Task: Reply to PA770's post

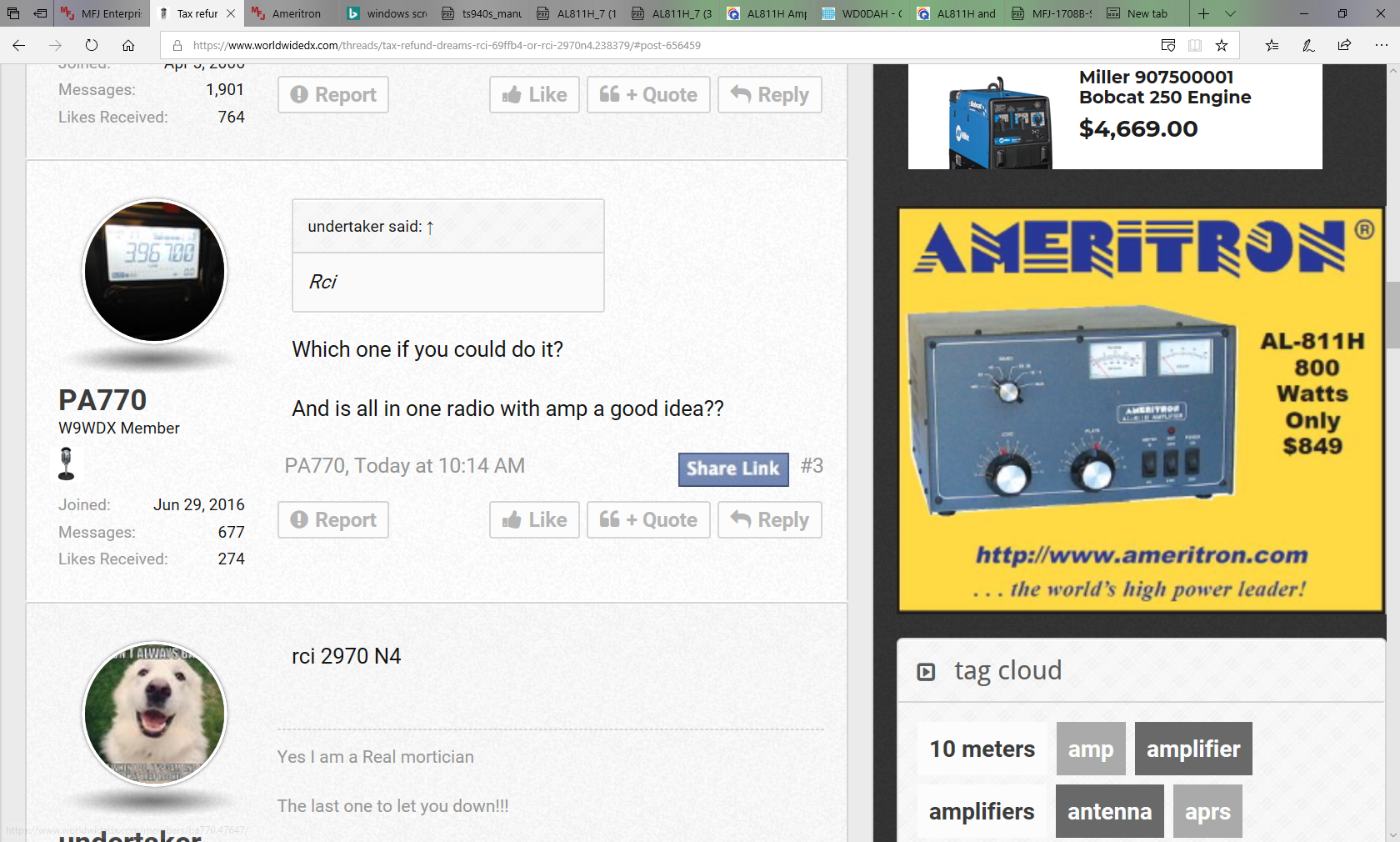Action: pos(769,520)
